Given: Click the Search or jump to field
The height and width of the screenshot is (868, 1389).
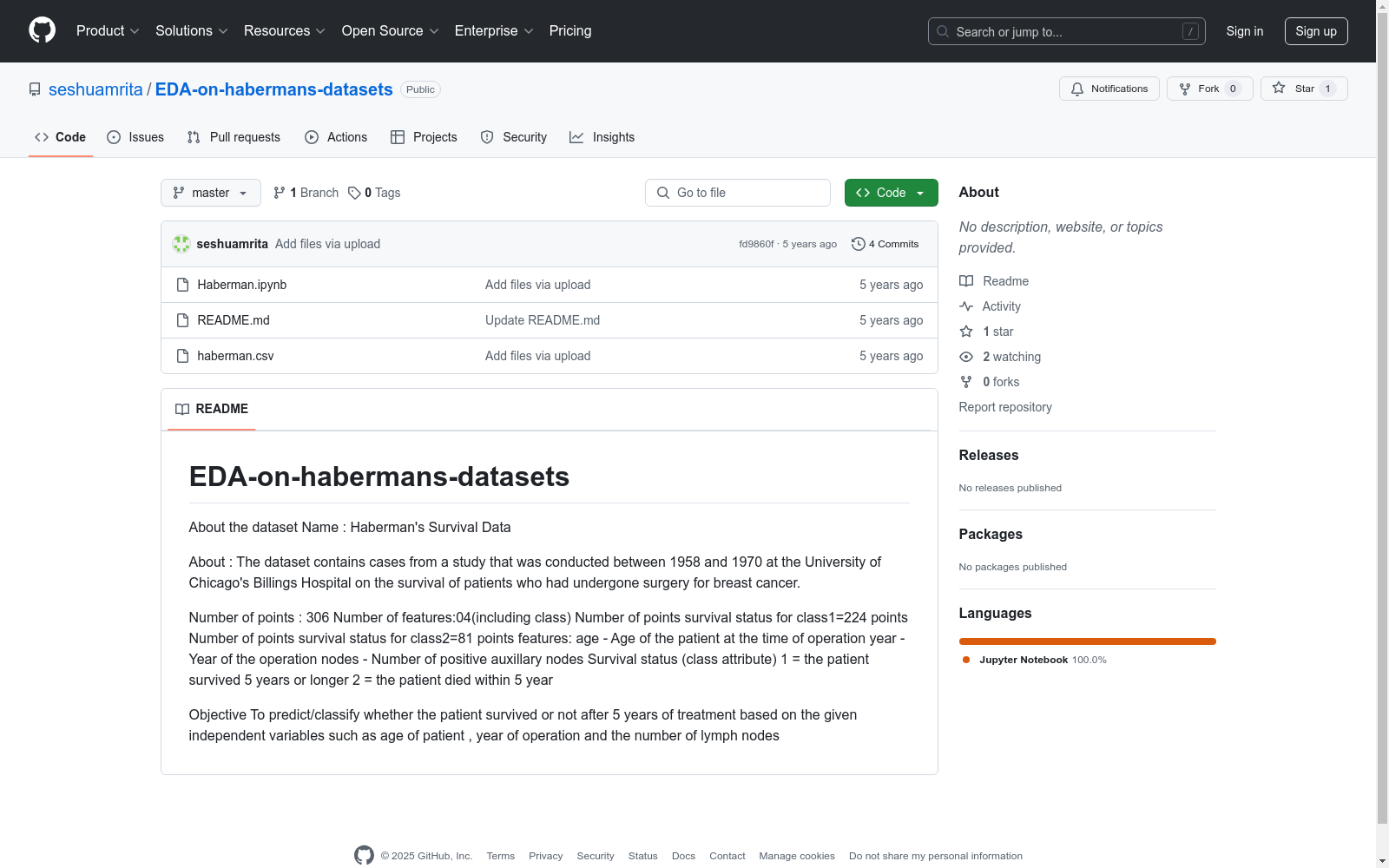Looking at the screenshot, I should tap(1067, 31).
